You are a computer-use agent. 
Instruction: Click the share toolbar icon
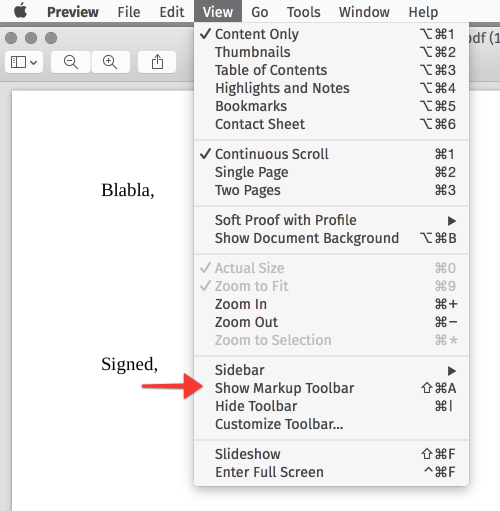(157, 62)
